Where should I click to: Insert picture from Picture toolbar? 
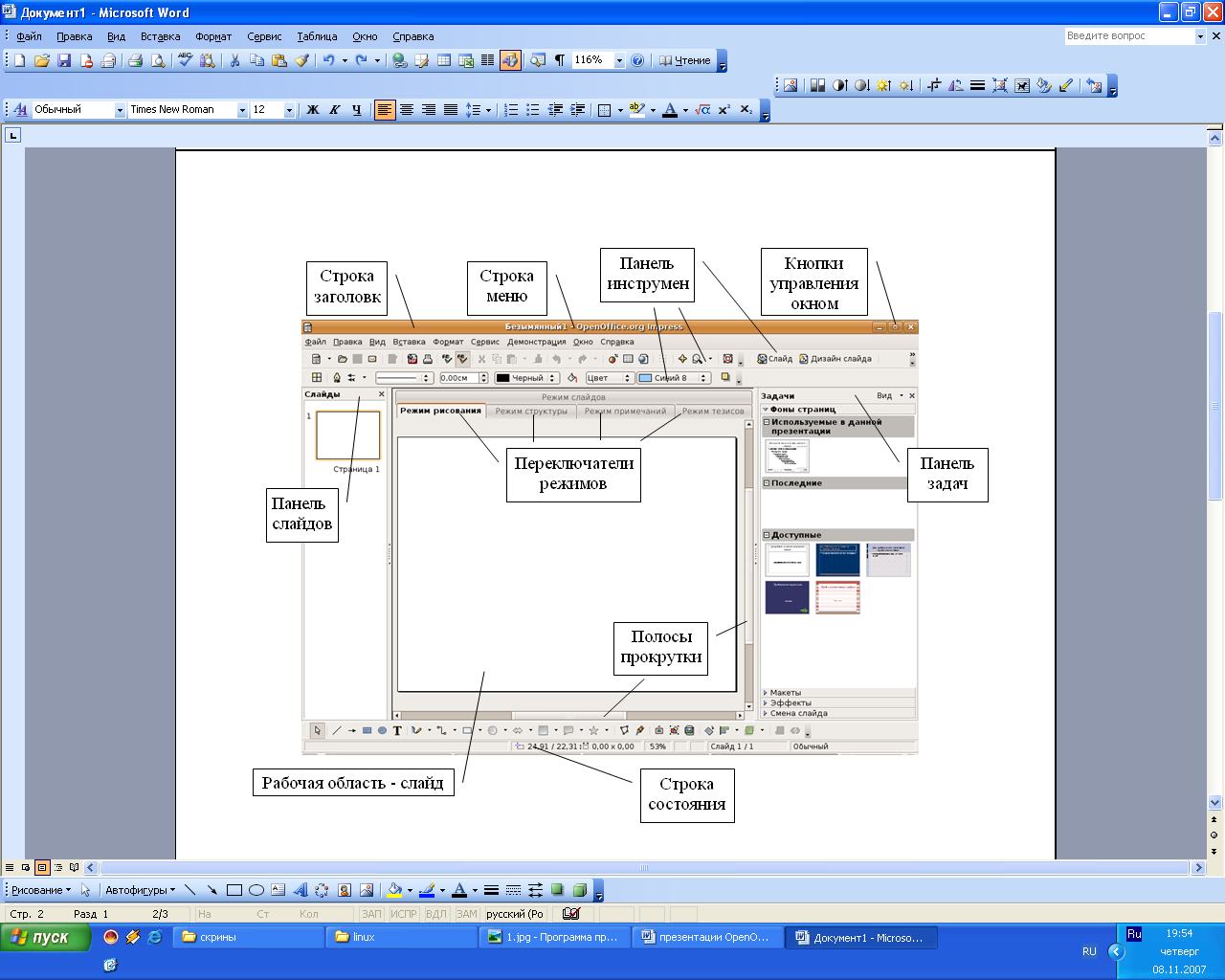pyautogui.click(x=791, y=85)
